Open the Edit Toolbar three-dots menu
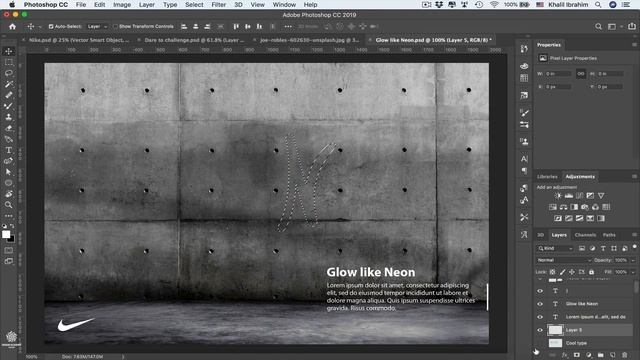 9,216
